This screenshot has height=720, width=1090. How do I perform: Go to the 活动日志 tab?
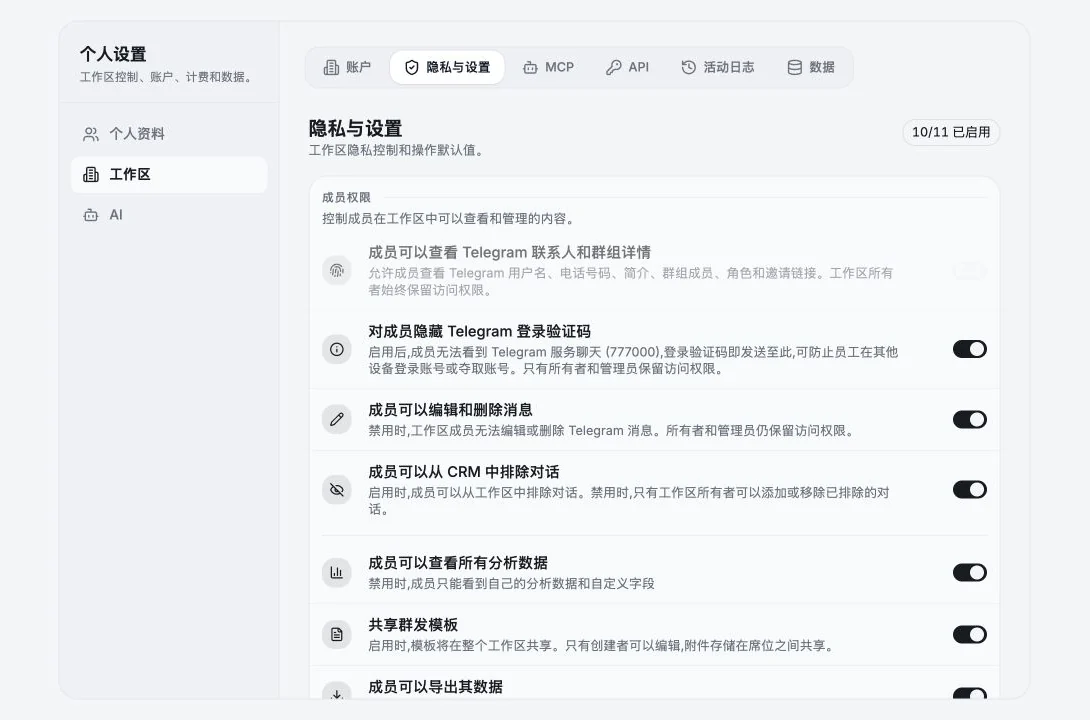717,67
